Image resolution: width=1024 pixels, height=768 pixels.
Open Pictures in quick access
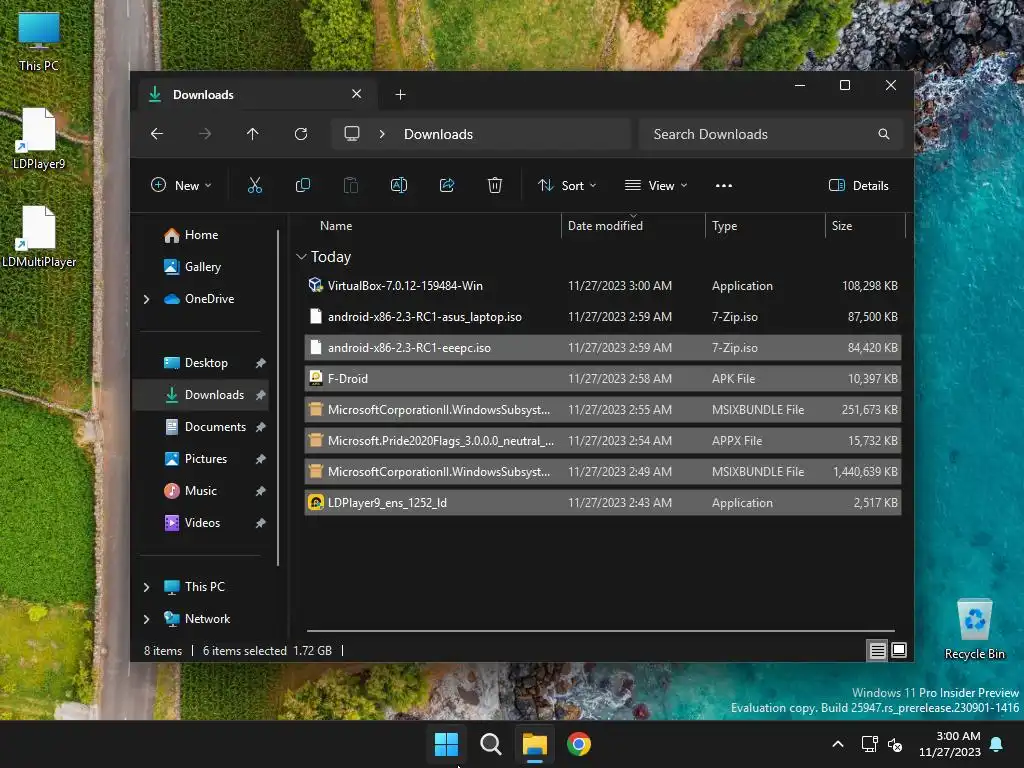[x=206, y=459]
